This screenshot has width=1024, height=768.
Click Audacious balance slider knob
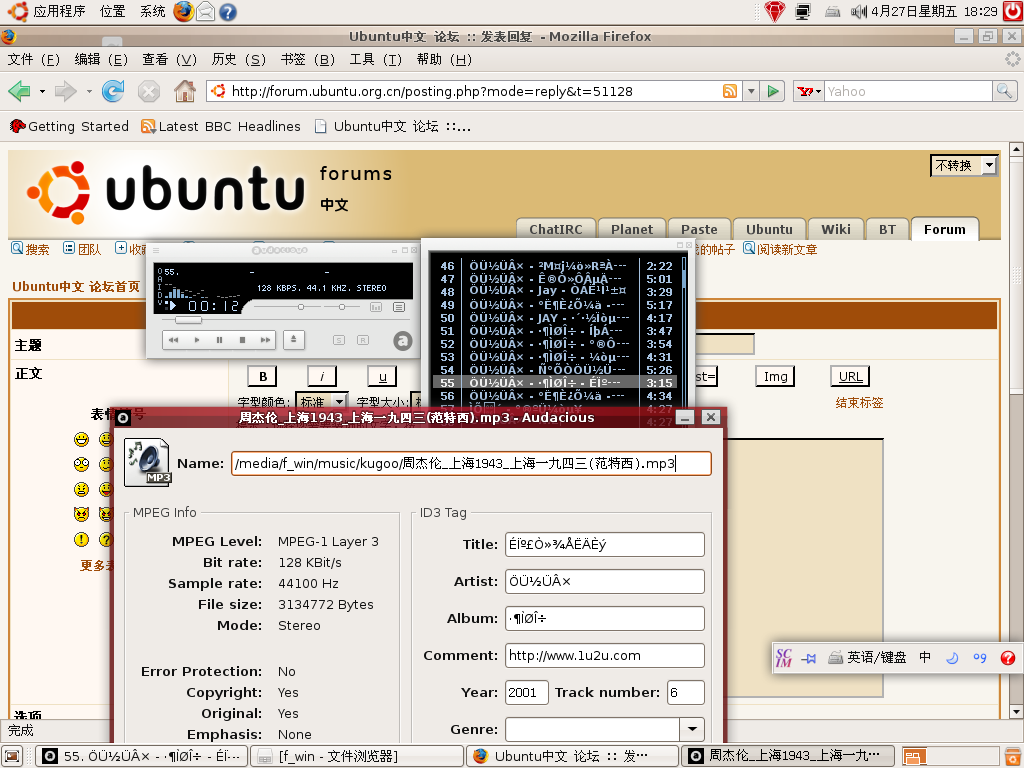(x=342, y=306)
